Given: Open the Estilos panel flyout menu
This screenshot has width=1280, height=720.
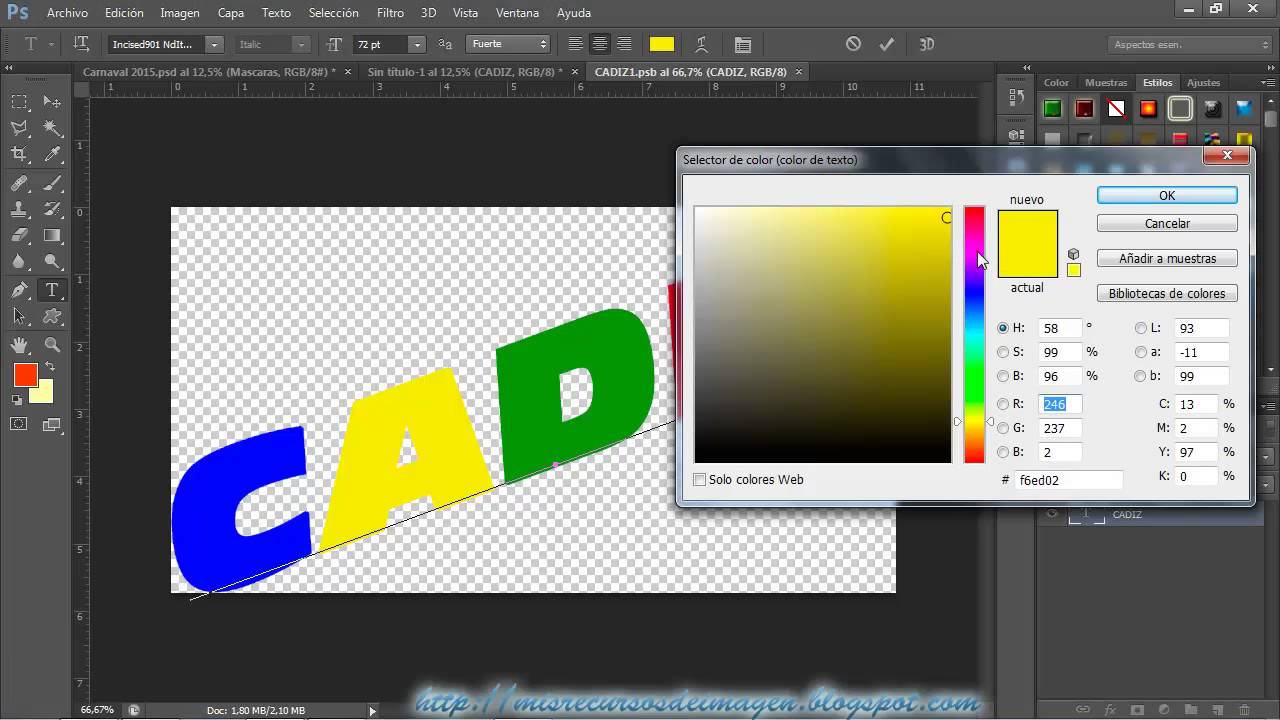Looking at the screenshot, I should coord(1267,82).
